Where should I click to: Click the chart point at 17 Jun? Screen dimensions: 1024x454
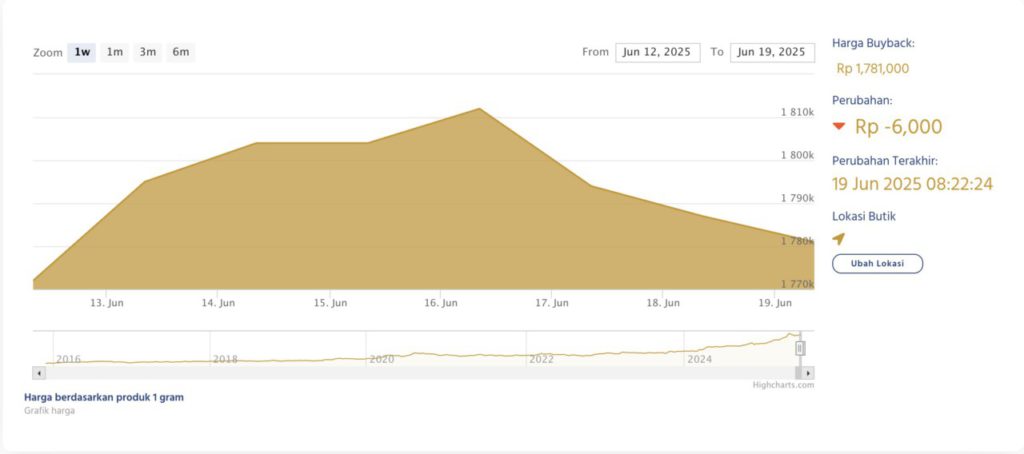coord(592,185)
